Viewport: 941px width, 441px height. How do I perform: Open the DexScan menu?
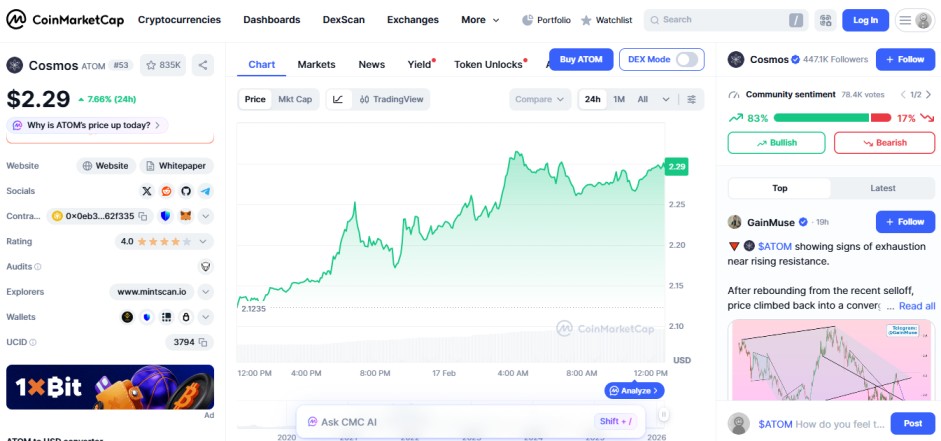344,20
